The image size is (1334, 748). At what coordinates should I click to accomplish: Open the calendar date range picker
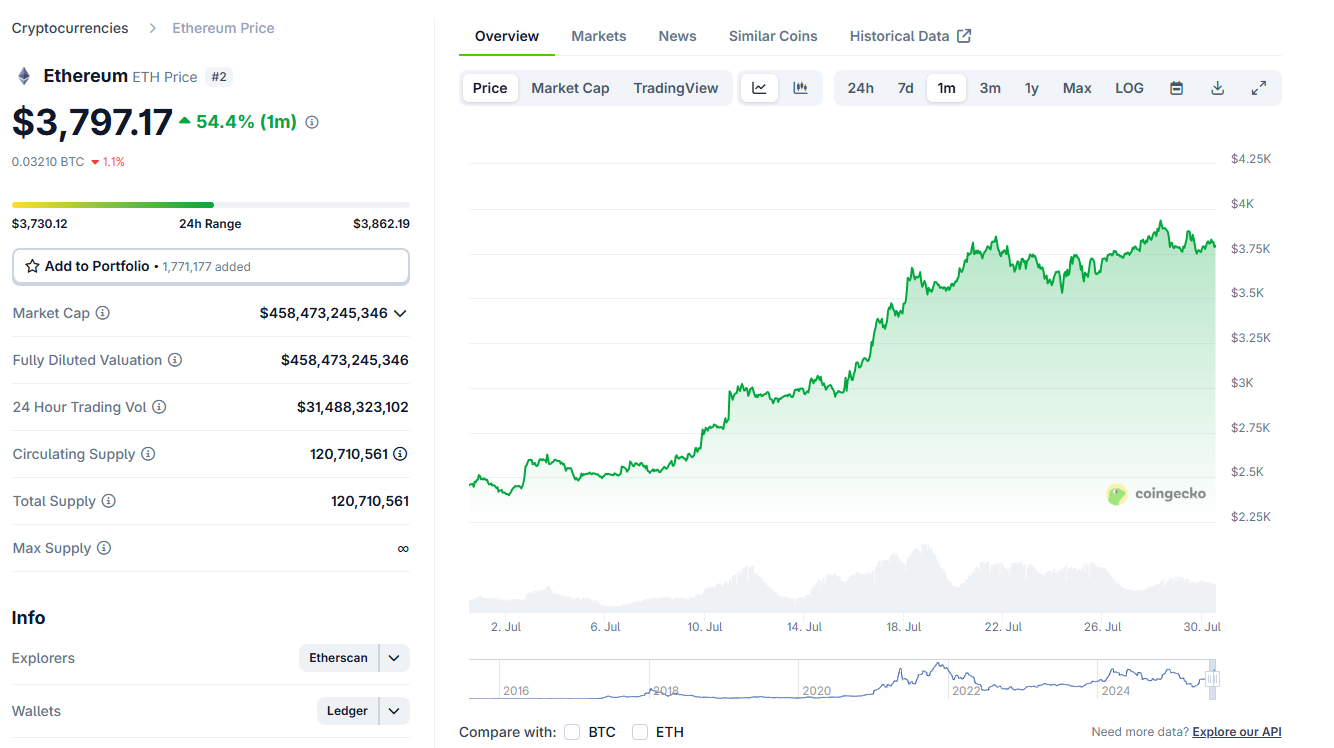click(1177, 88)
